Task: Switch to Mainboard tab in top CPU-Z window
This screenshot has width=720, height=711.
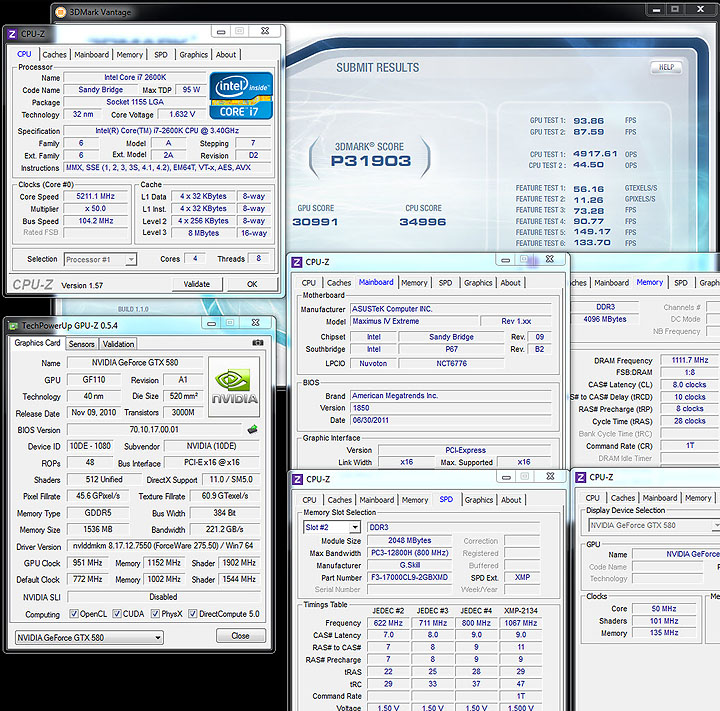Action: coord(91,54)
